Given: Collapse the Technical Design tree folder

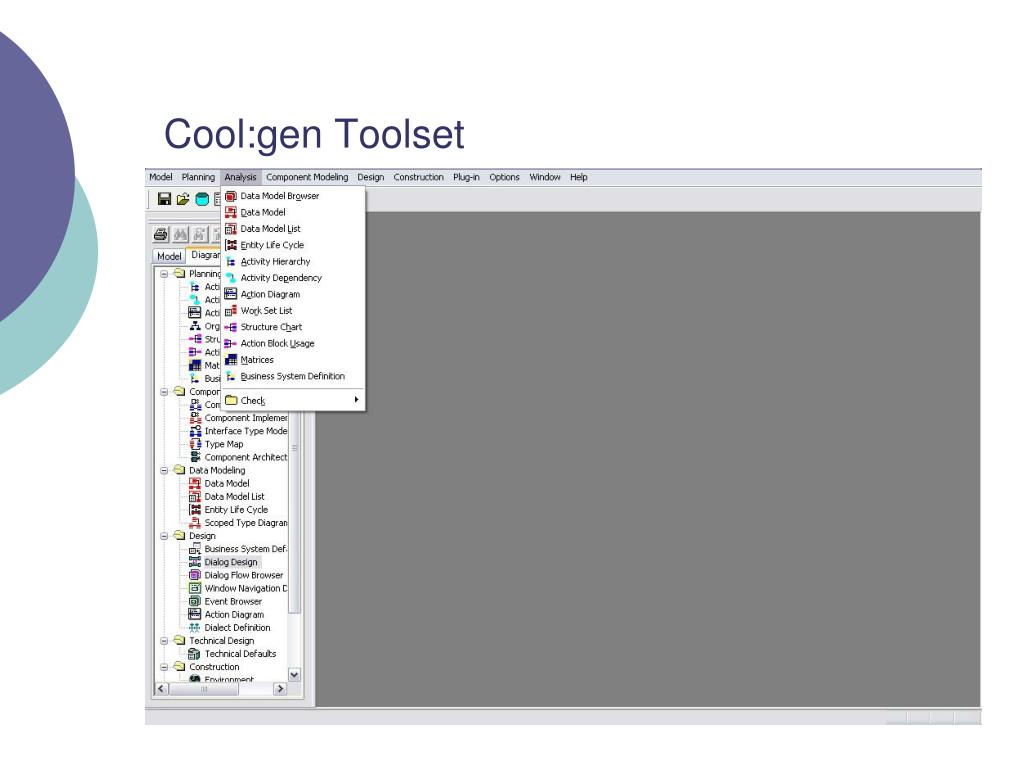Looking at the screenshot, I should [165, 641].
